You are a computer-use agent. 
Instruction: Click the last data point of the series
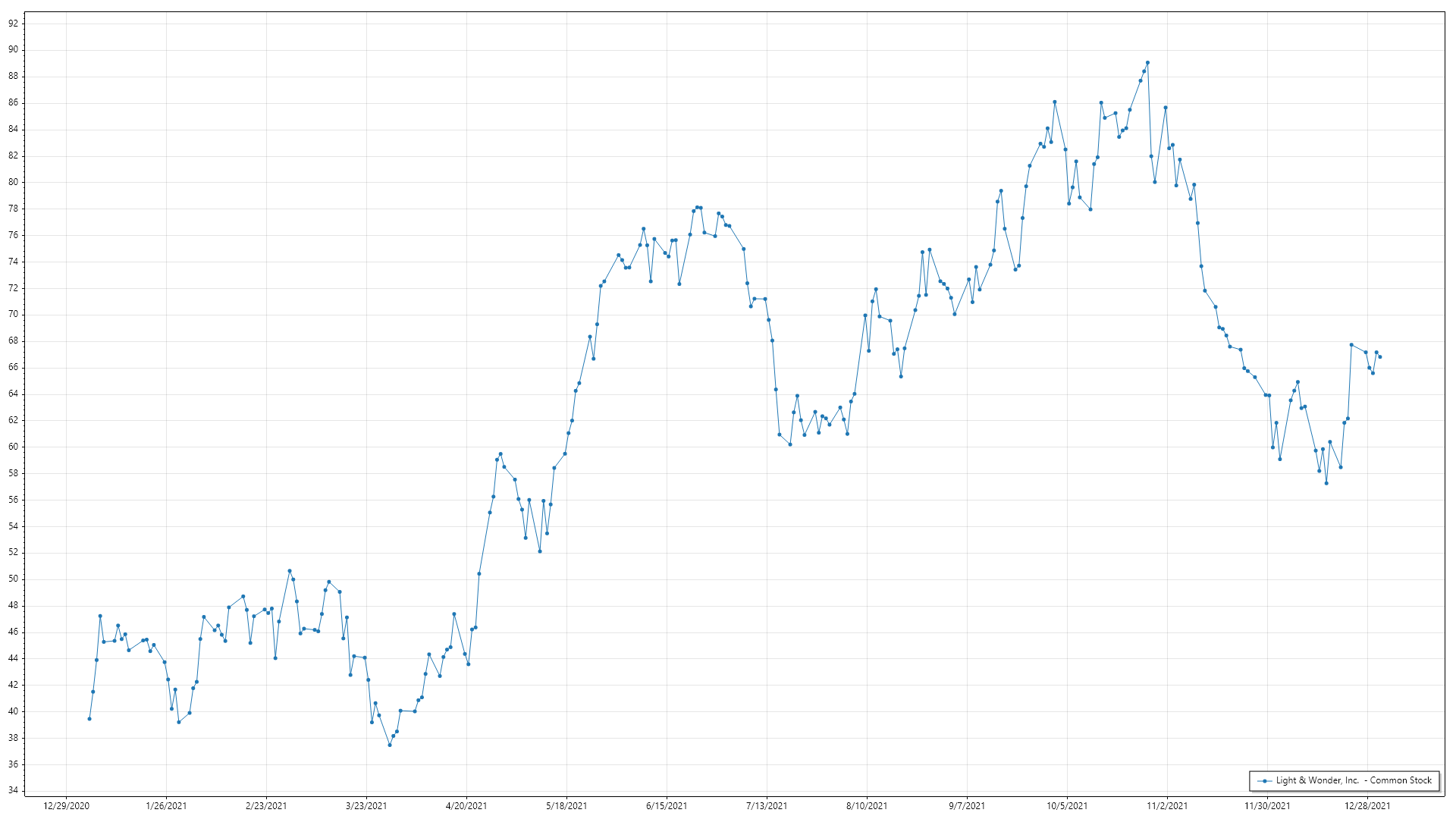[x=1380, y=357]
